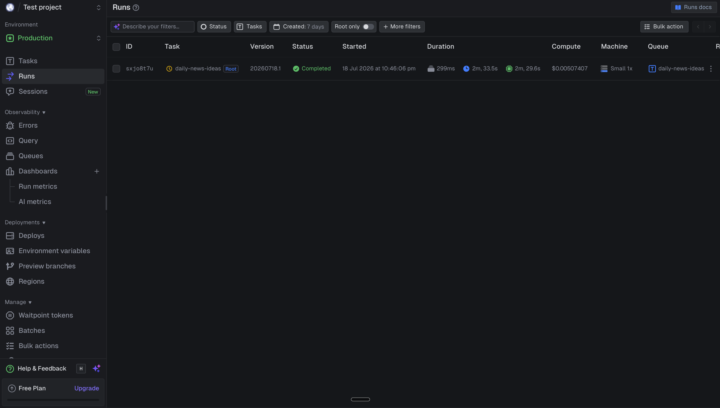Click the bottom panel resize handle
Screen dimensions: 720x408
(360, 399)
